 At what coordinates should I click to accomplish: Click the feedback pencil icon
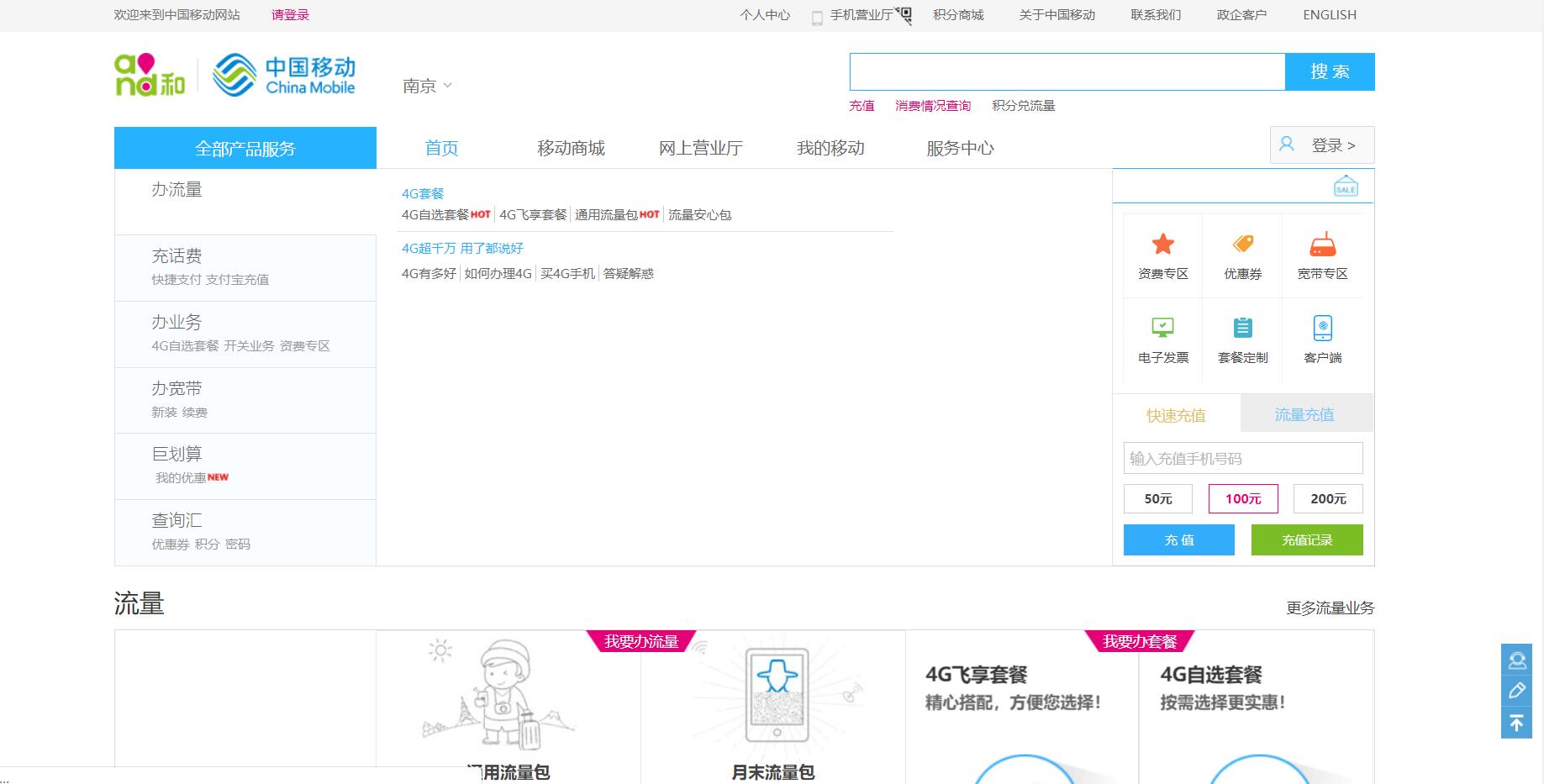(x=1516, y=691)
